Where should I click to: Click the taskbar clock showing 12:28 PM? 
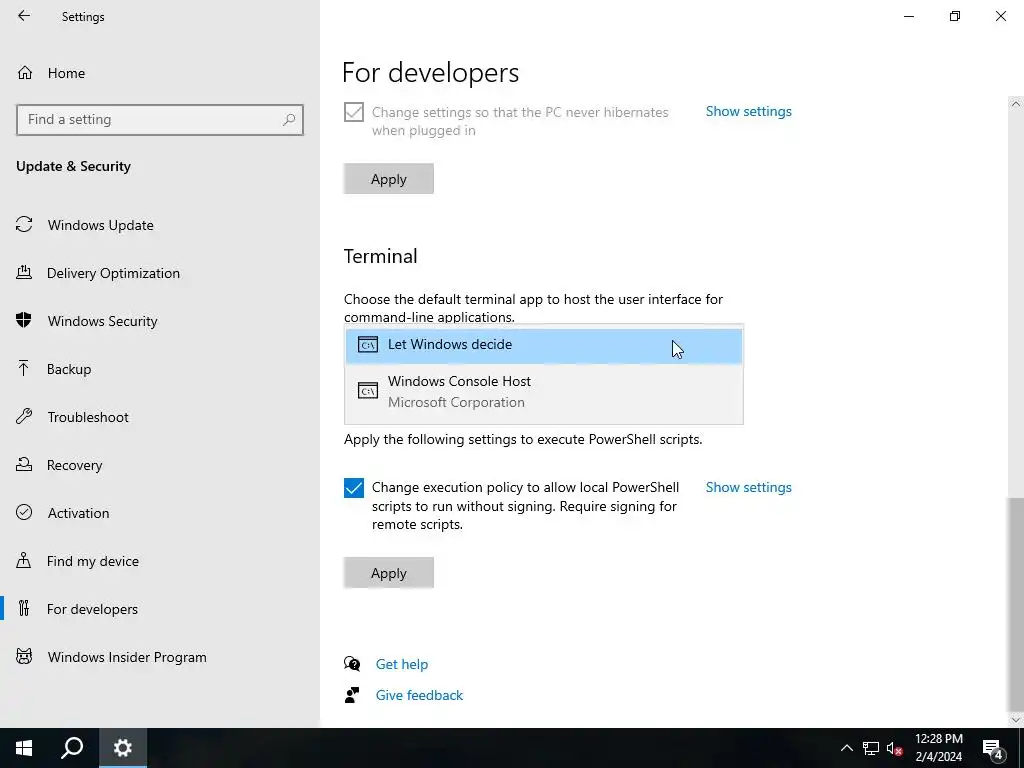[x=938, y=748]
